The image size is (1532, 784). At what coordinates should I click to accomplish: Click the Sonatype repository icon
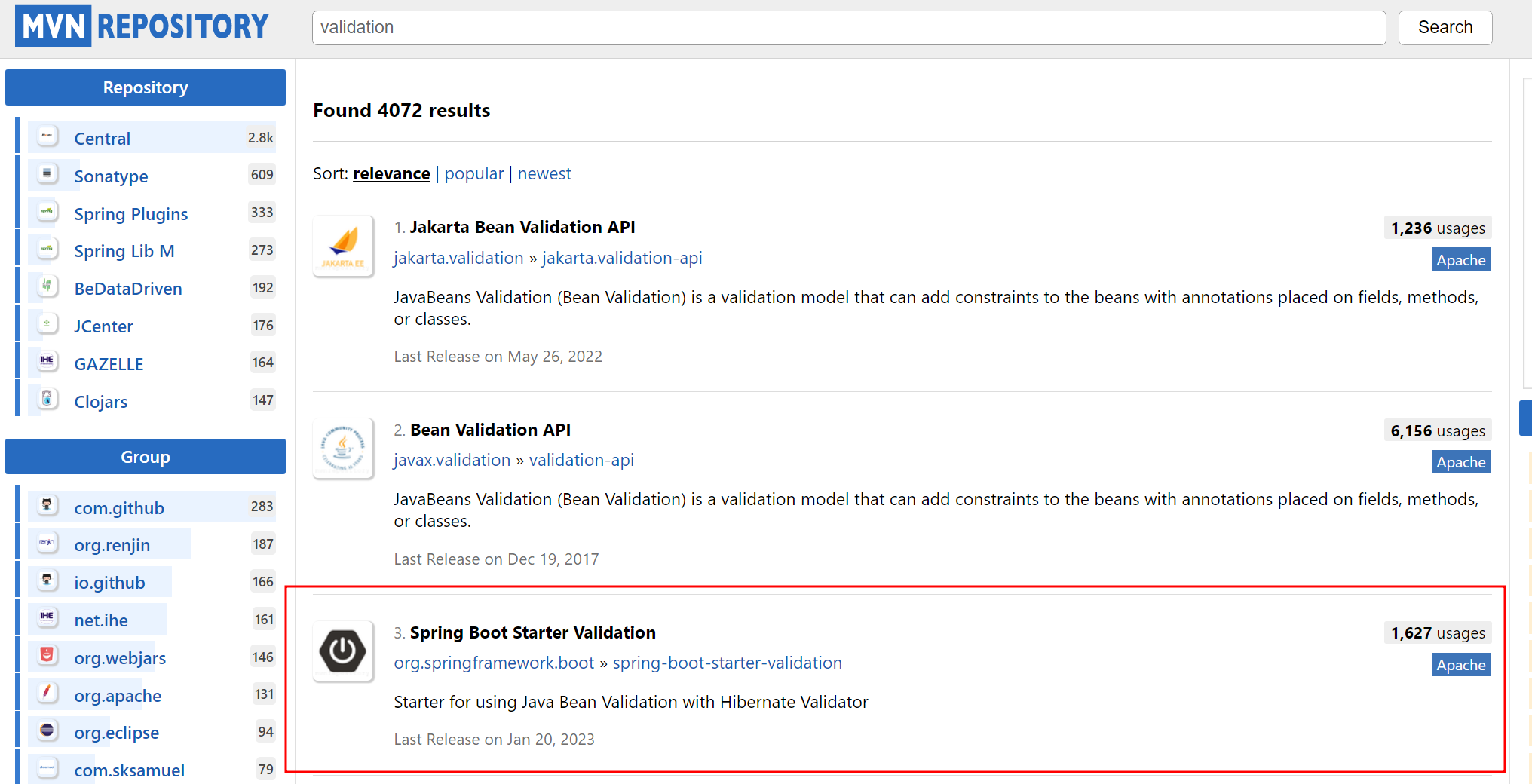point(47,173)
